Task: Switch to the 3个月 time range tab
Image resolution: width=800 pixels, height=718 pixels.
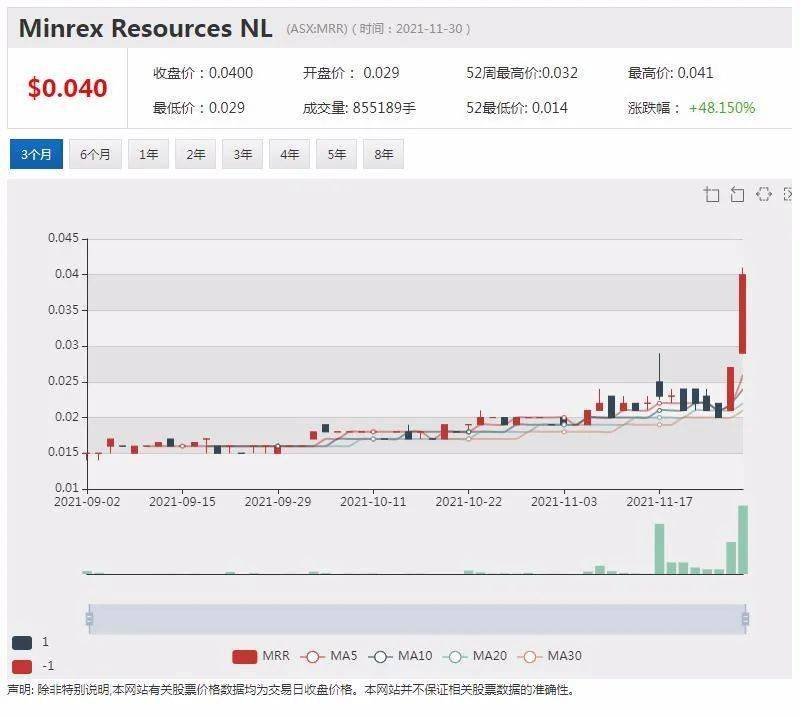Action: (35, 154)
